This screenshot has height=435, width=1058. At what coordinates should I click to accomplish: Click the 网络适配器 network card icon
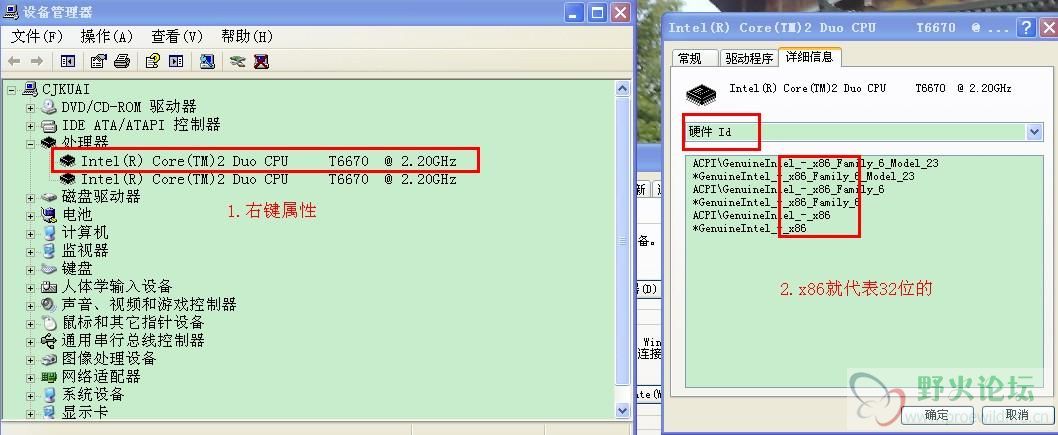pos(49,376)
